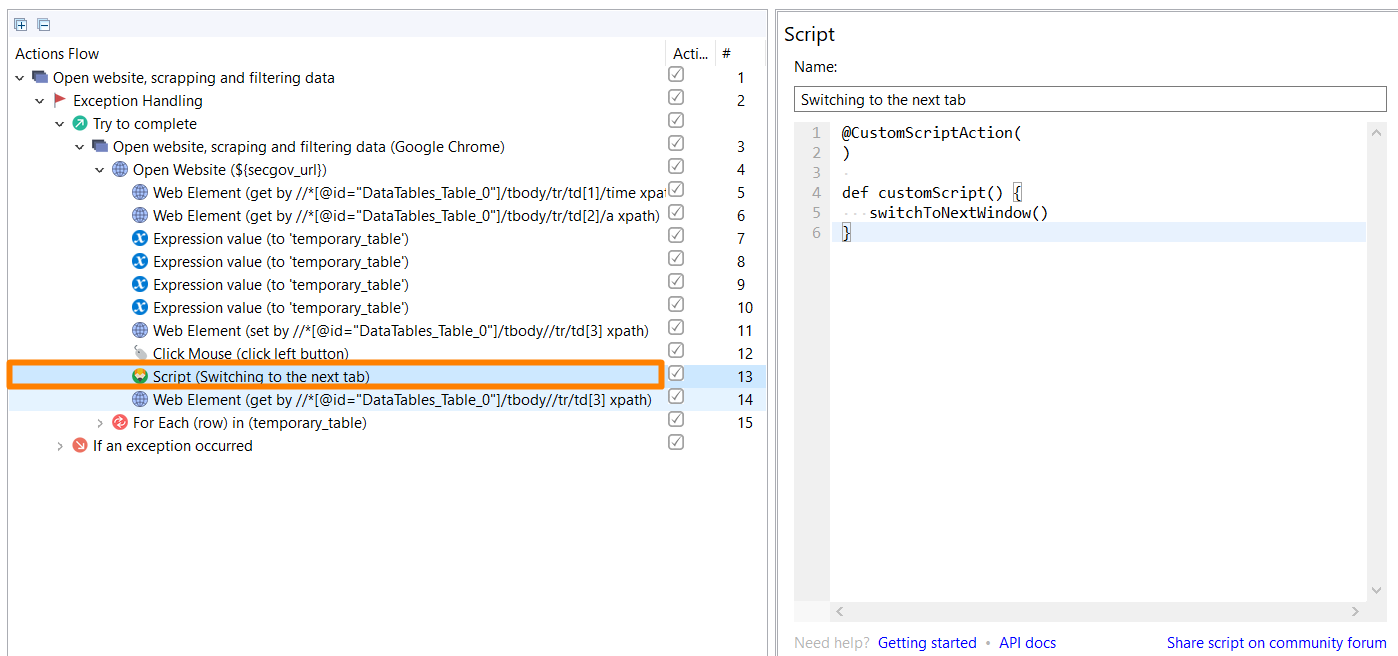Click the root Open website scrapping icon
1398x656 pixels.
tap(40, 77)
